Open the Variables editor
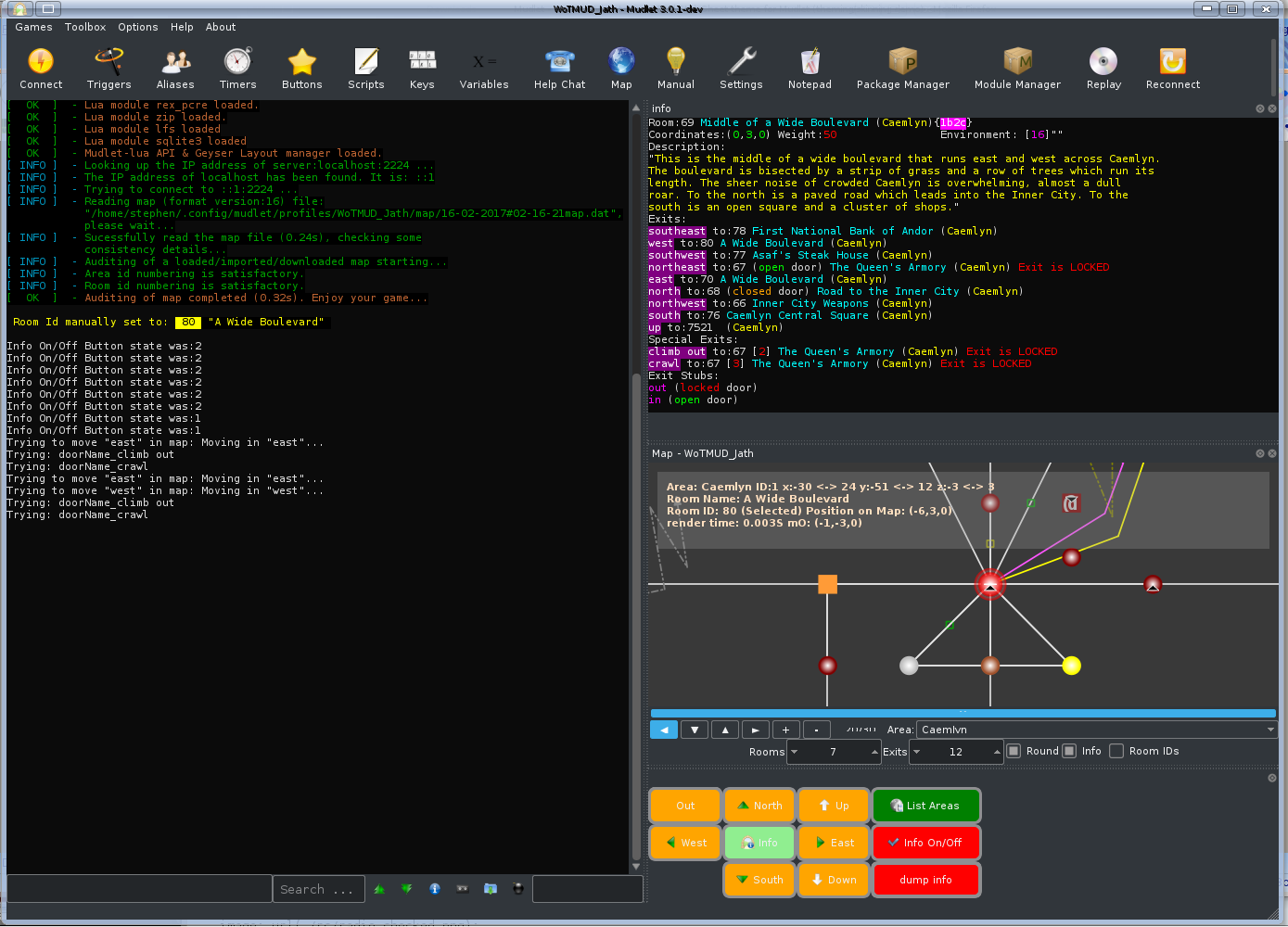The image size is (1288, 927). pyautogui.click(x=484, y=70)
